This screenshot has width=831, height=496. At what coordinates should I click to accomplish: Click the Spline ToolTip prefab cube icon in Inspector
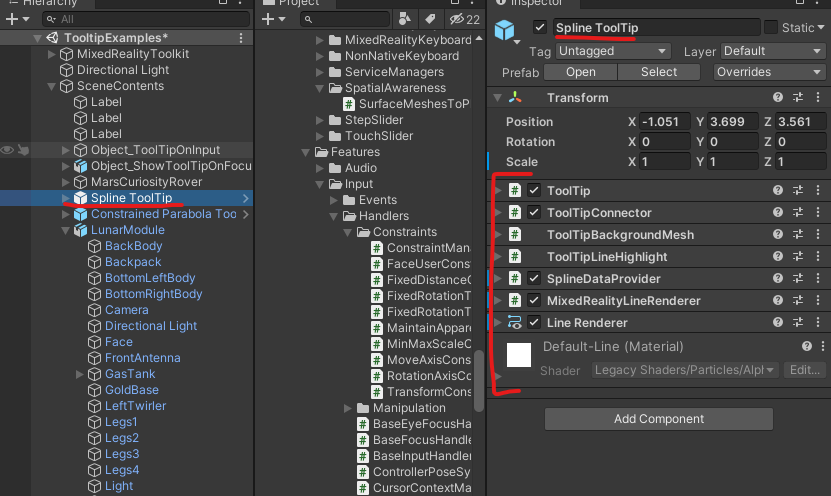[x=505, y=30]
